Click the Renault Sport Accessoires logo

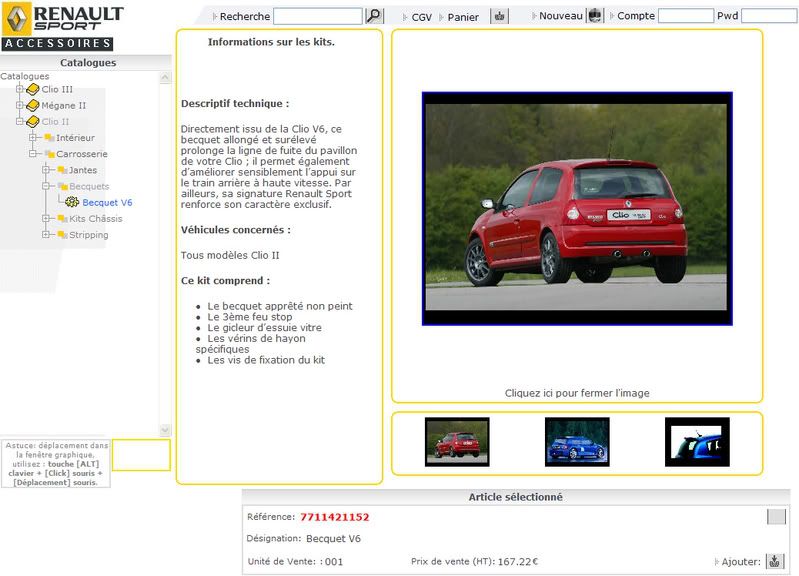[x=63, y=27]
